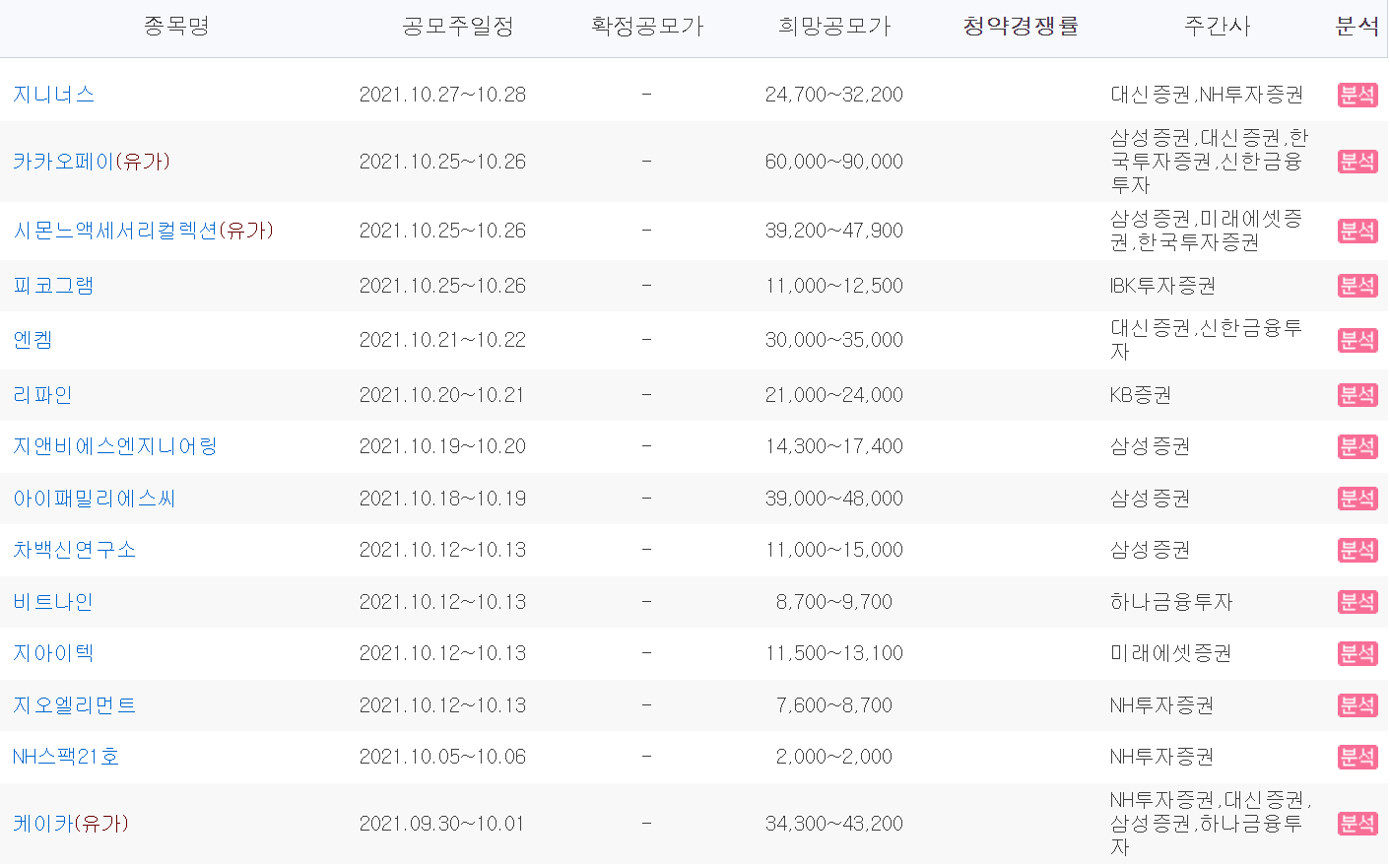Click the 주간사 column header

tap(1218, 27)
